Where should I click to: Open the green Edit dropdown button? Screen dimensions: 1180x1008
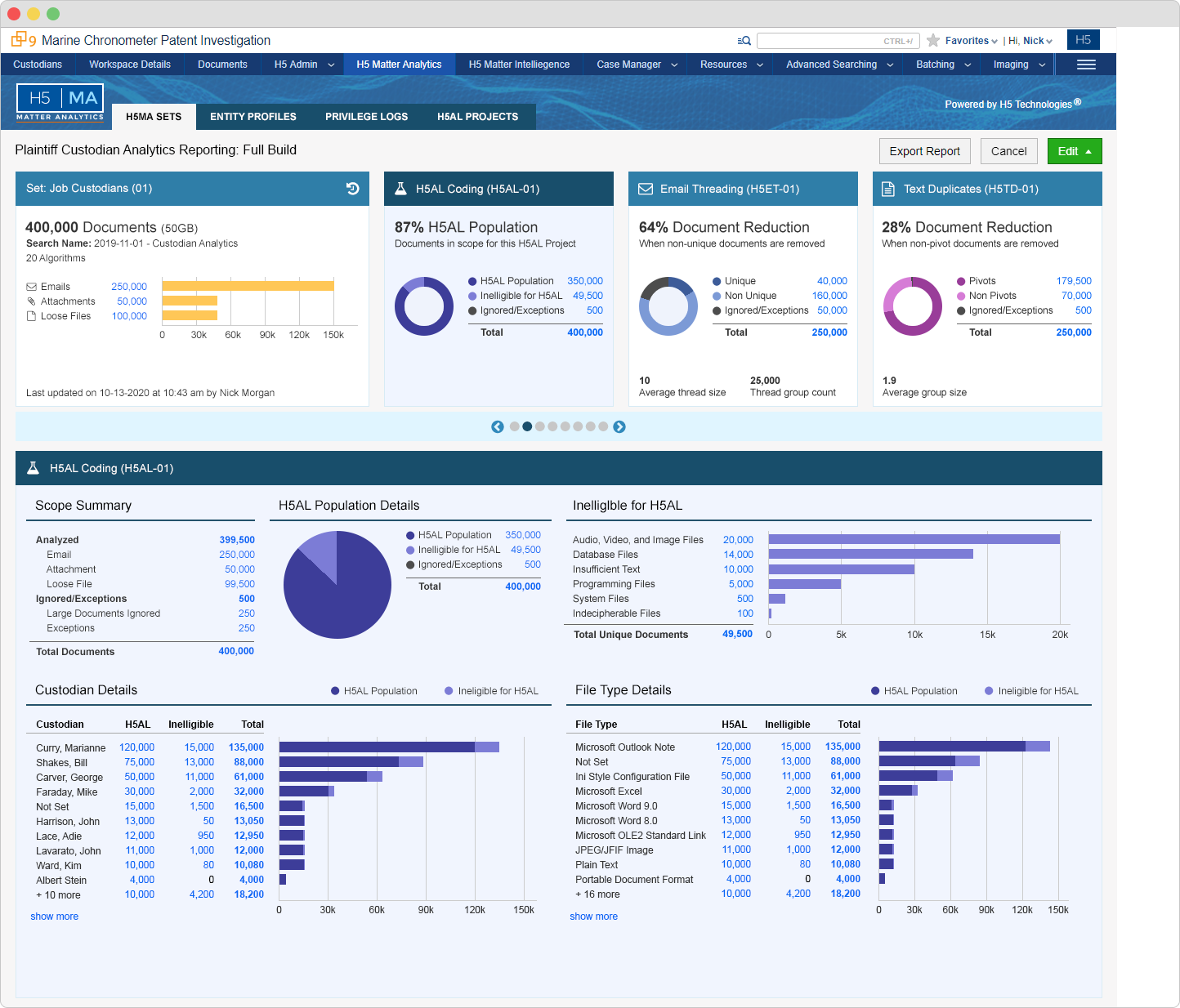1075,151
